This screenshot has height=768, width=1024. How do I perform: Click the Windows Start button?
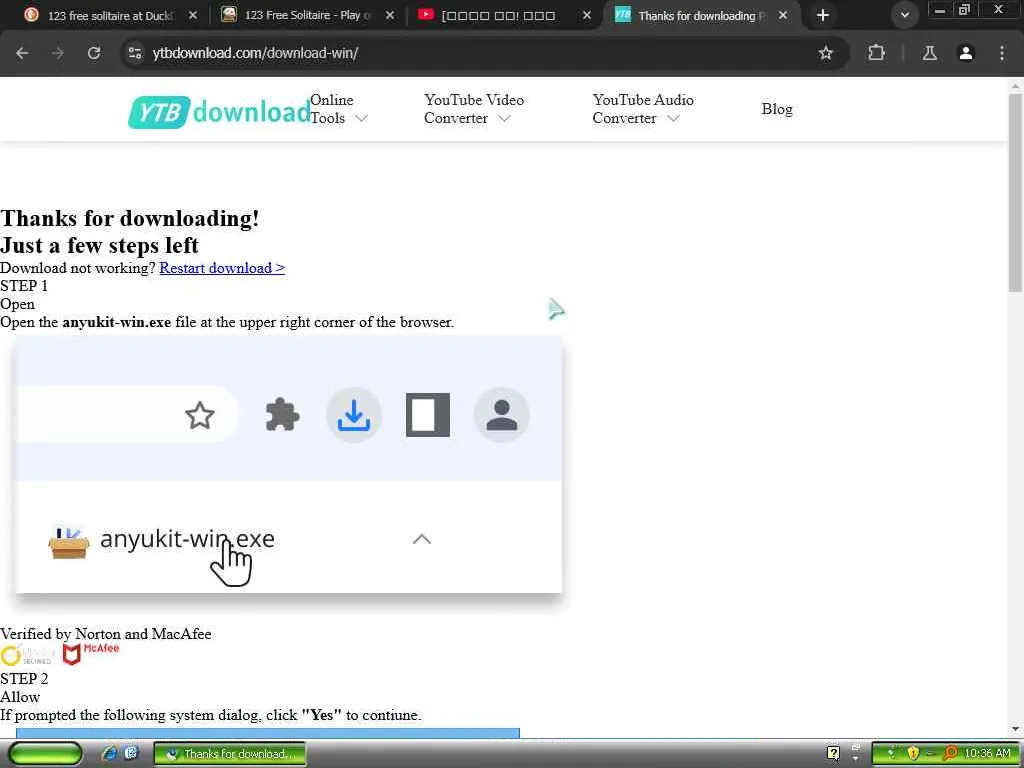click(45, 754)
